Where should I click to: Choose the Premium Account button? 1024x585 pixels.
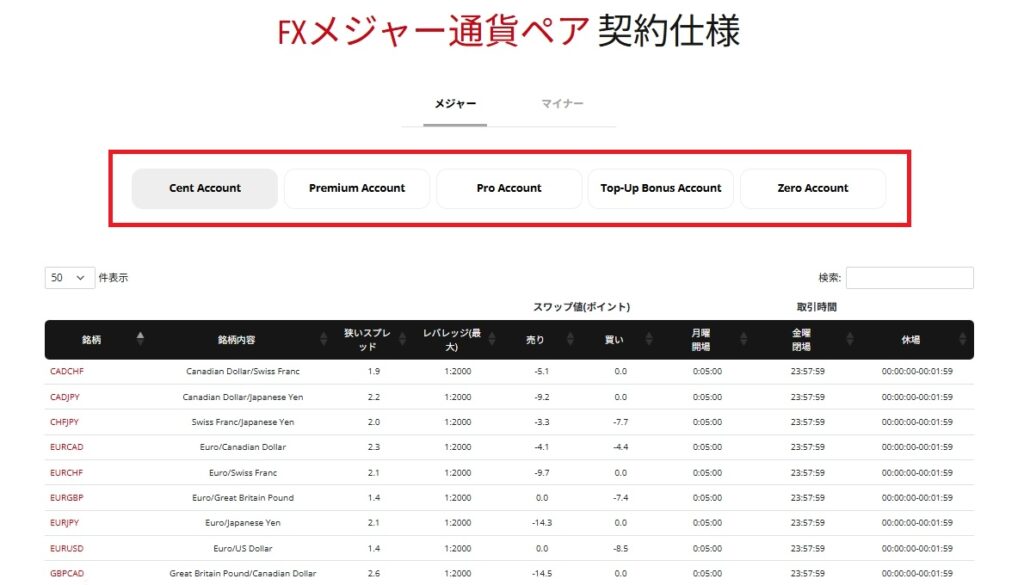(357, 188)
